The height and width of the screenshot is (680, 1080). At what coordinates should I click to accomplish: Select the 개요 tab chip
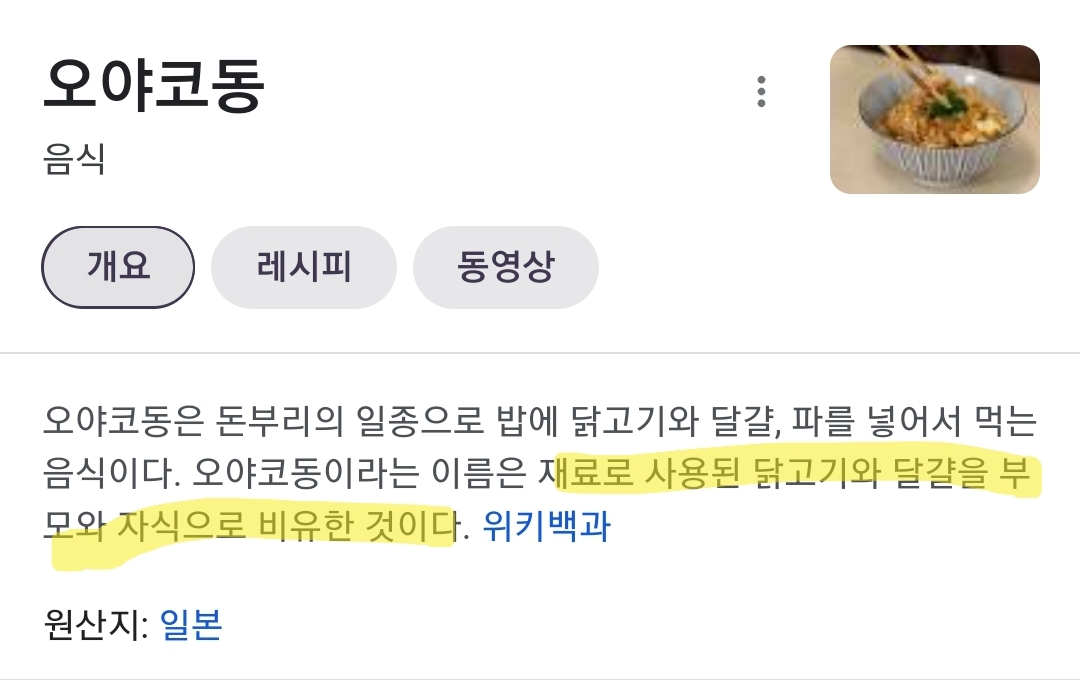(118, 267)
